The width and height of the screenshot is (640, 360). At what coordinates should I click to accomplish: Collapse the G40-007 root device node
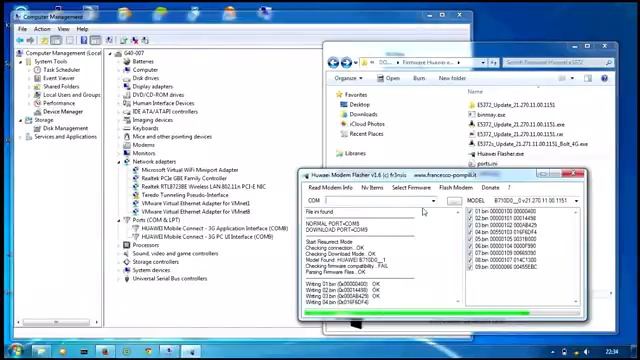click(110, 53)
